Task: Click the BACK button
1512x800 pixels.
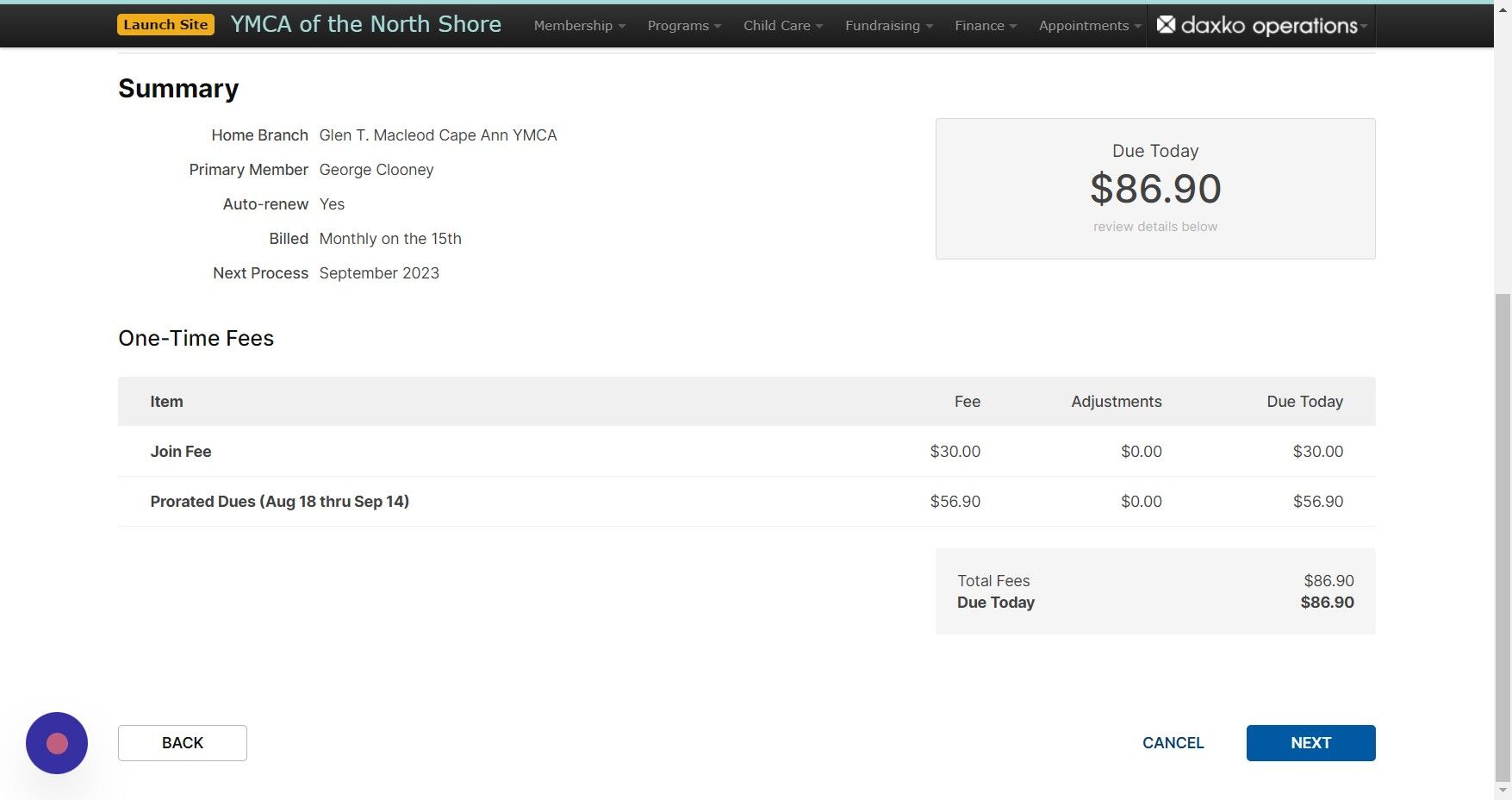Action: click(182, 742)
